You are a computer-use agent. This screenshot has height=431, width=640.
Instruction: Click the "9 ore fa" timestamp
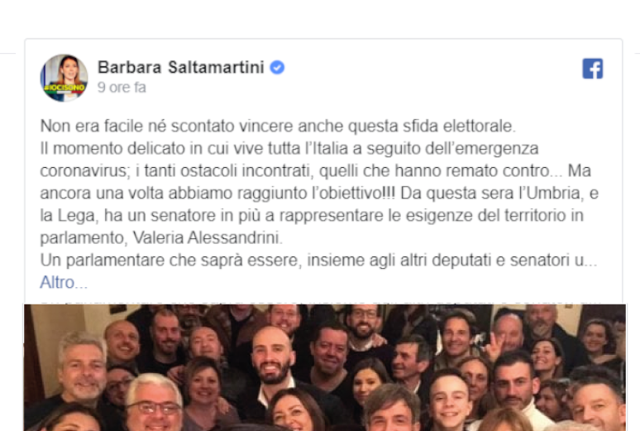coord(122,87)
